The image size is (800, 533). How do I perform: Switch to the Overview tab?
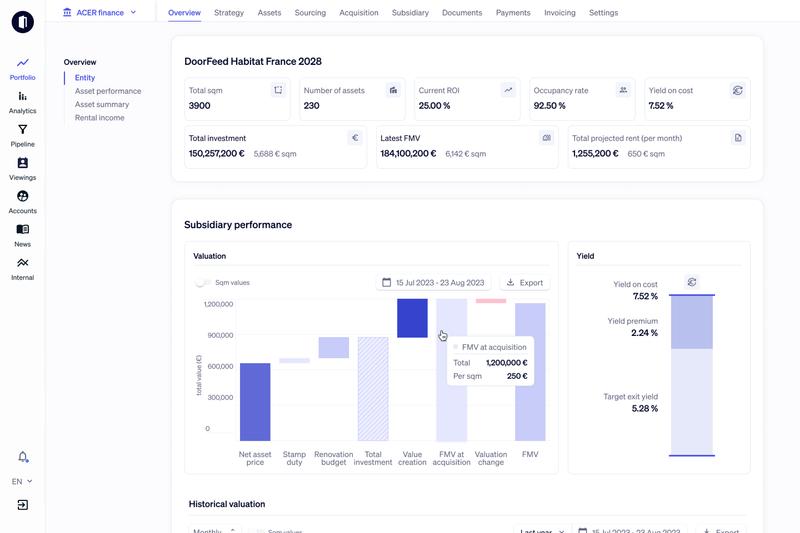click(184, 13)
